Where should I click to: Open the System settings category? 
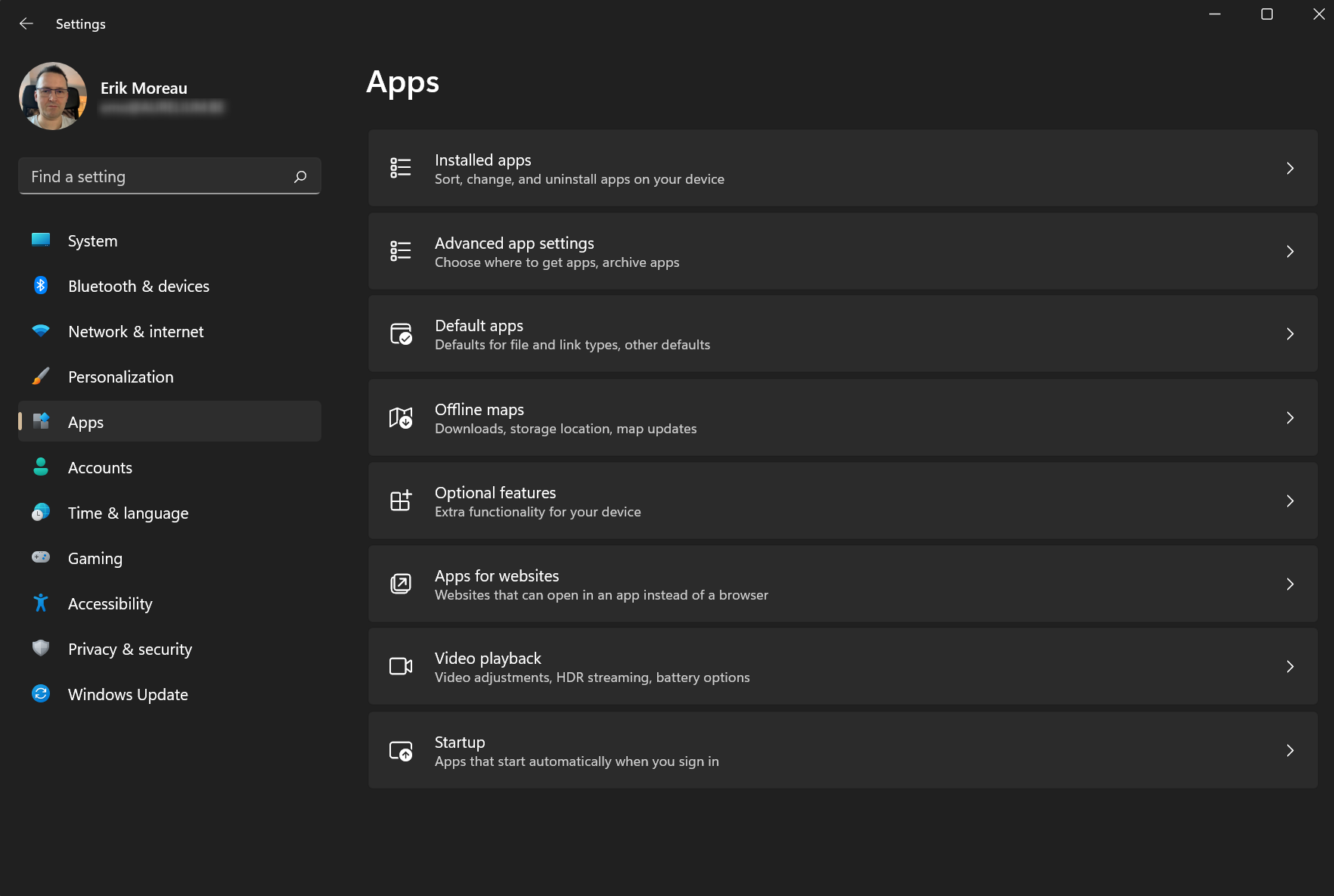[x=92, y=241]
